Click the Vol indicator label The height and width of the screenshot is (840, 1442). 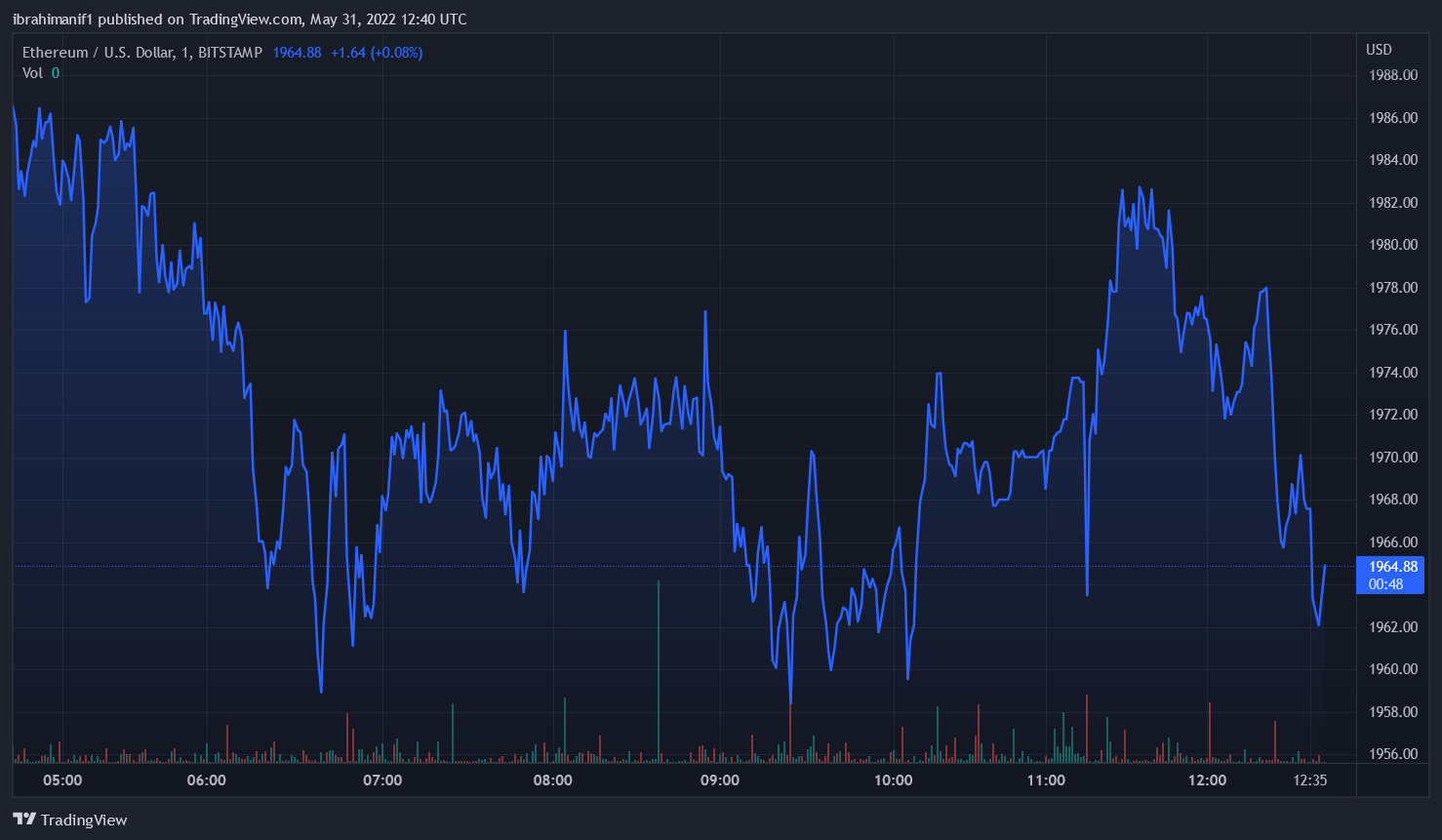(33, 73)
